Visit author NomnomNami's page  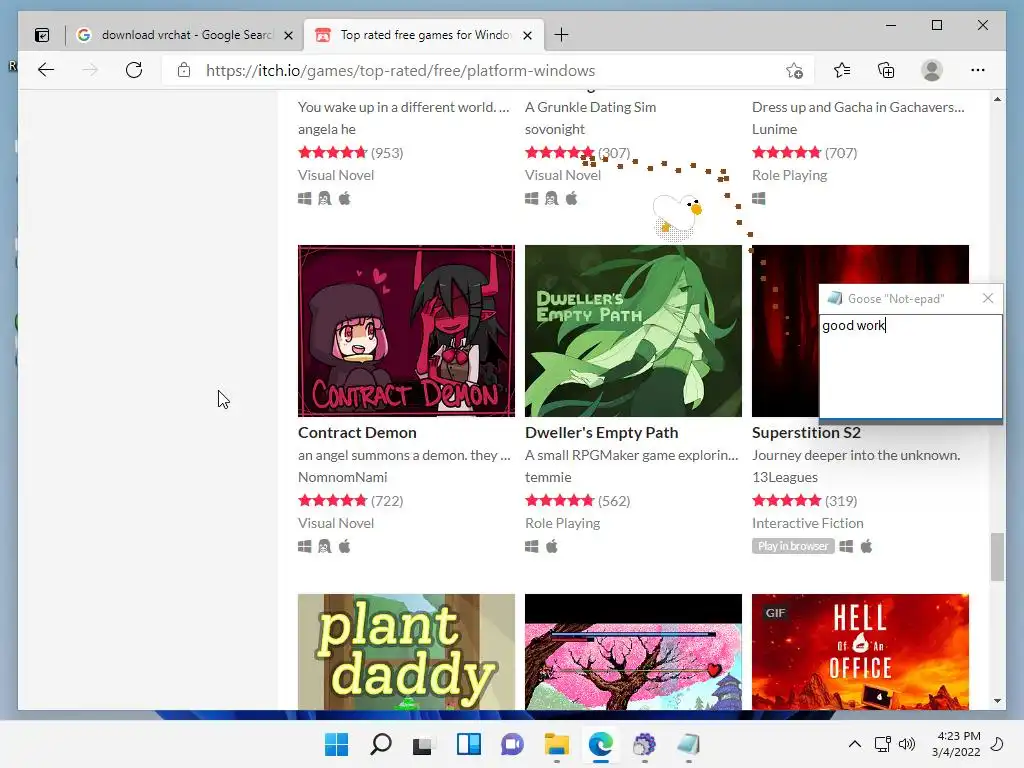[342, 477]
